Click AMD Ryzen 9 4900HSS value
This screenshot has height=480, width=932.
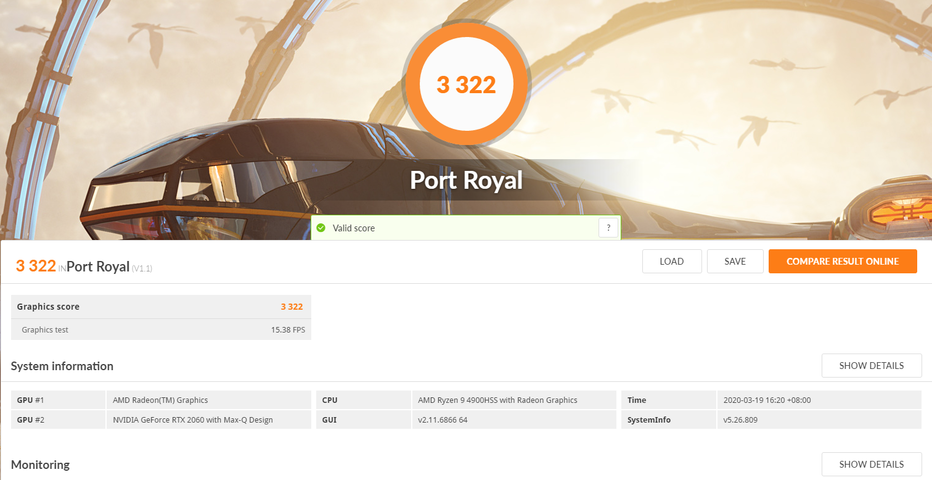498,400
